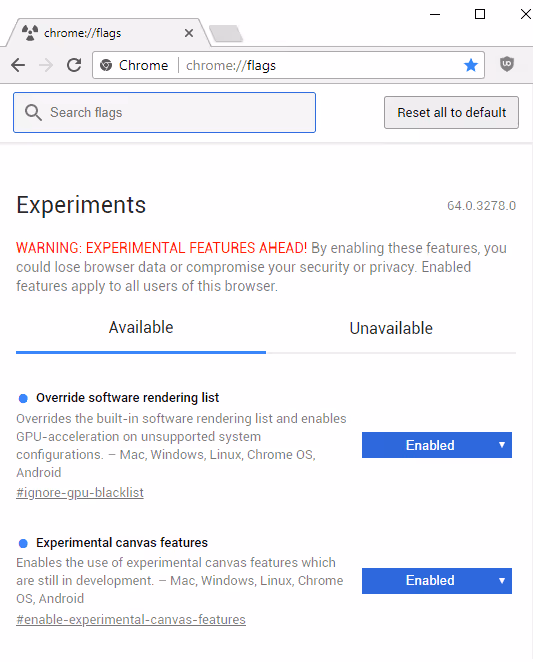Screen dimensions: 533x662
Task: Click the Reset all to default button
Action: [451, 112]
